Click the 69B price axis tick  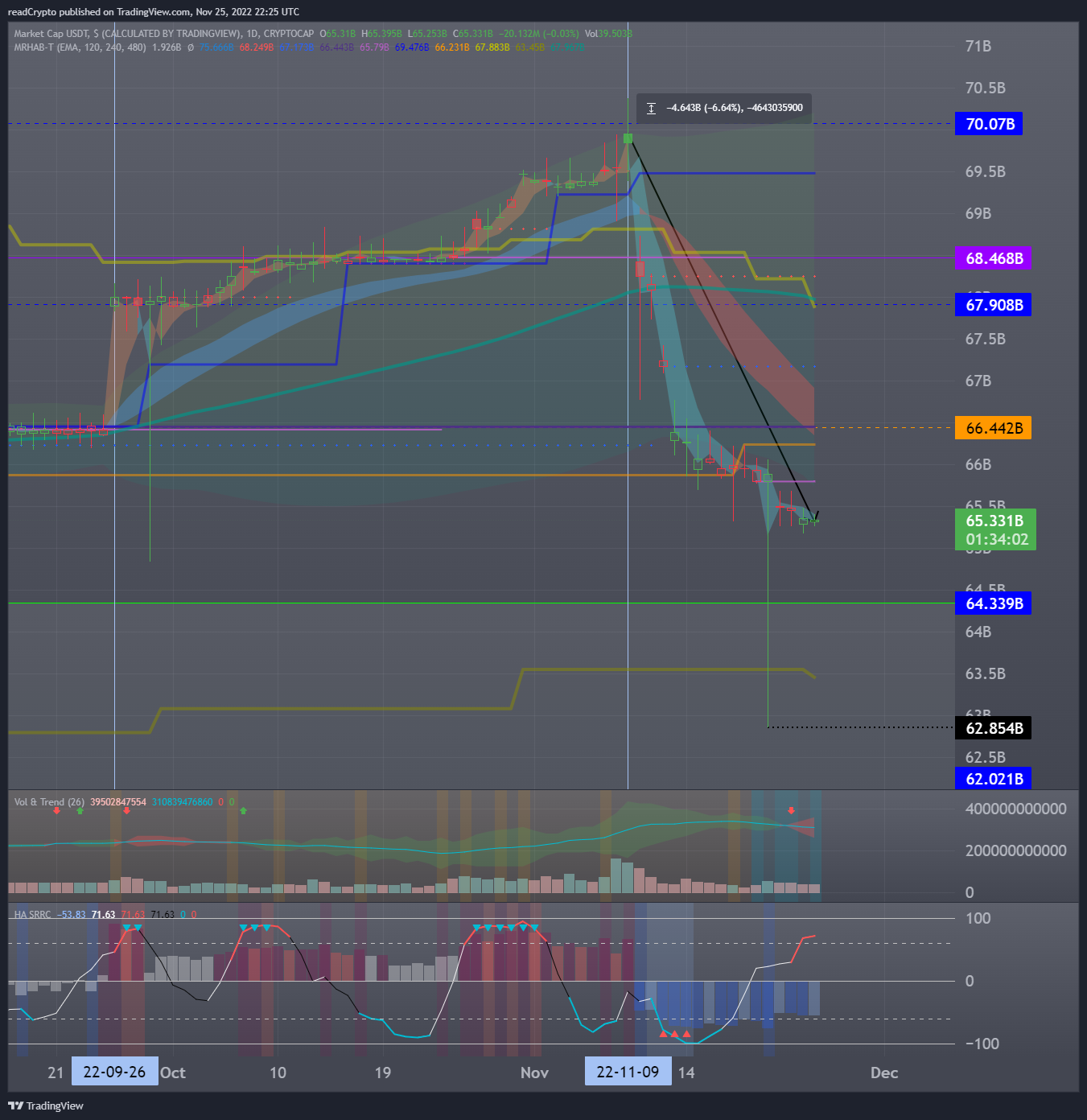(978, 213)
